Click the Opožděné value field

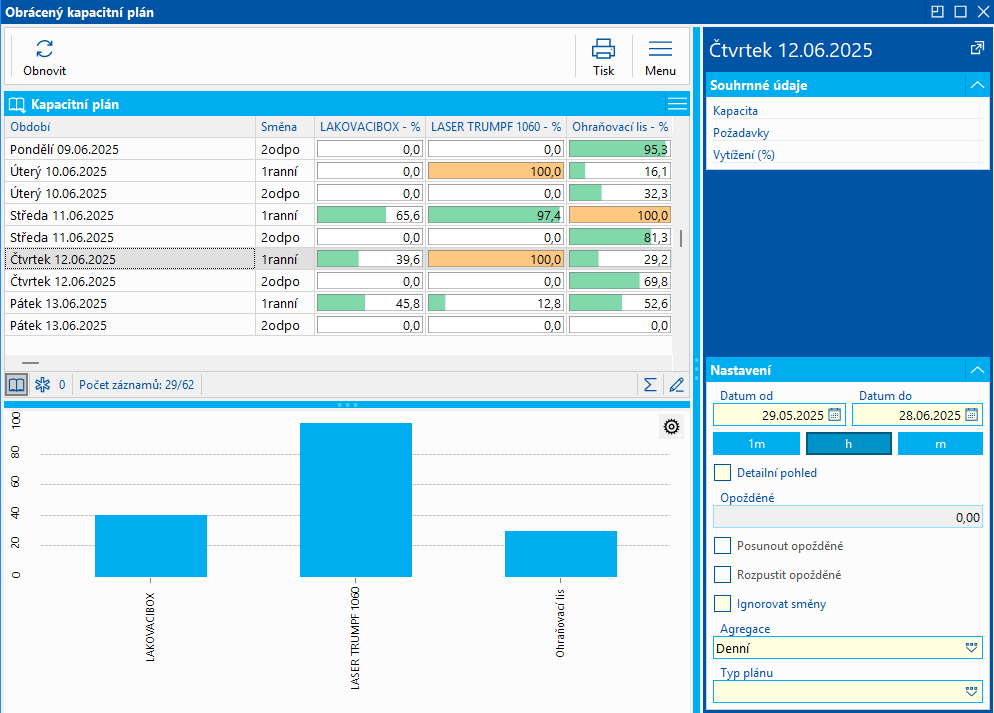tap(848, 517)
